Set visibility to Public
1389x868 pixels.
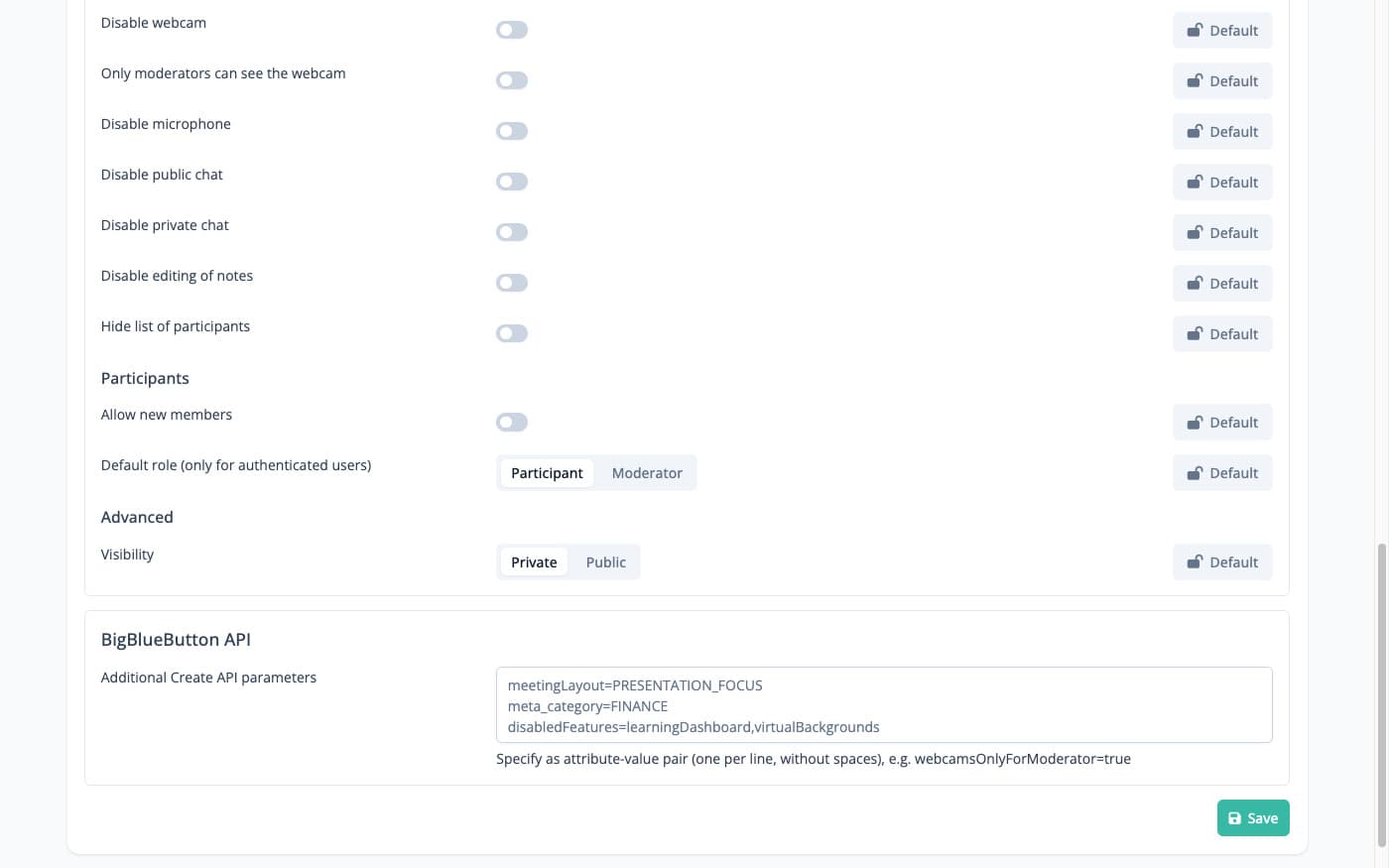605,562
